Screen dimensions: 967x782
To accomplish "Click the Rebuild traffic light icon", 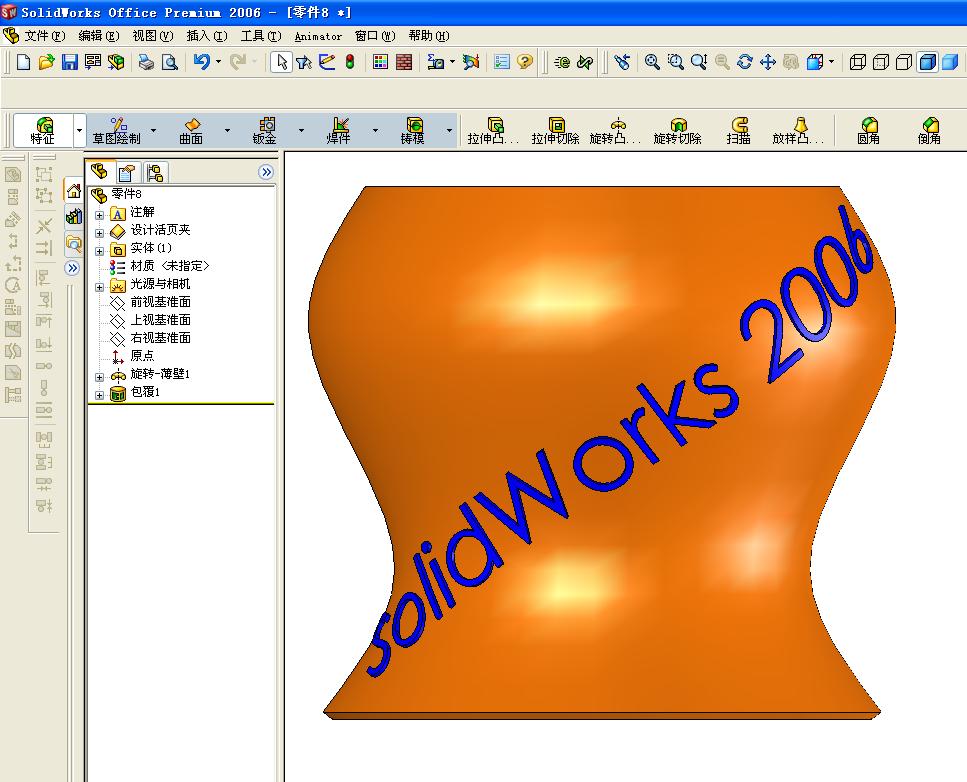I will (x=350, y=62).
